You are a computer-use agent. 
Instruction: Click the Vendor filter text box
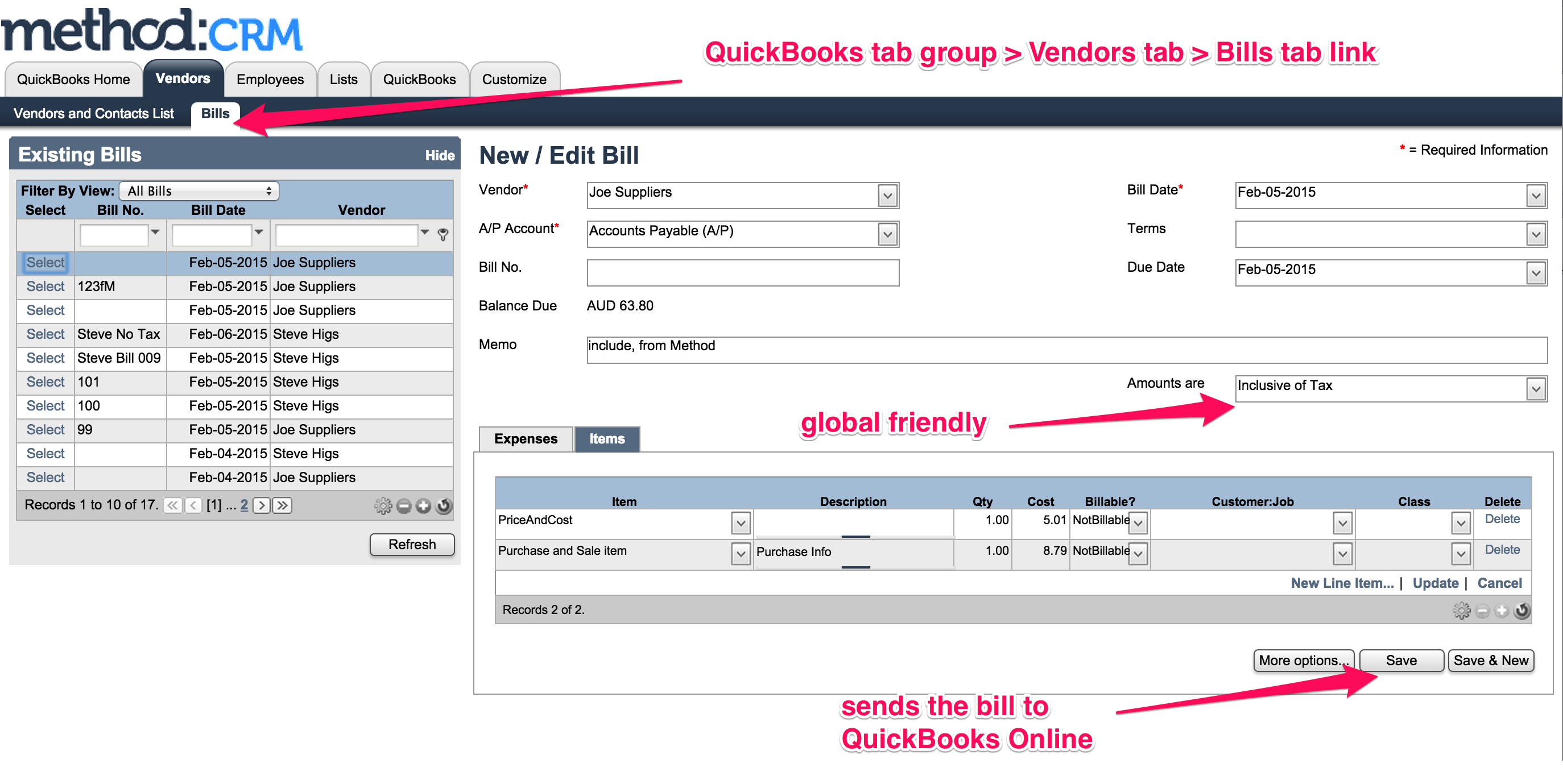coord(346,235)
